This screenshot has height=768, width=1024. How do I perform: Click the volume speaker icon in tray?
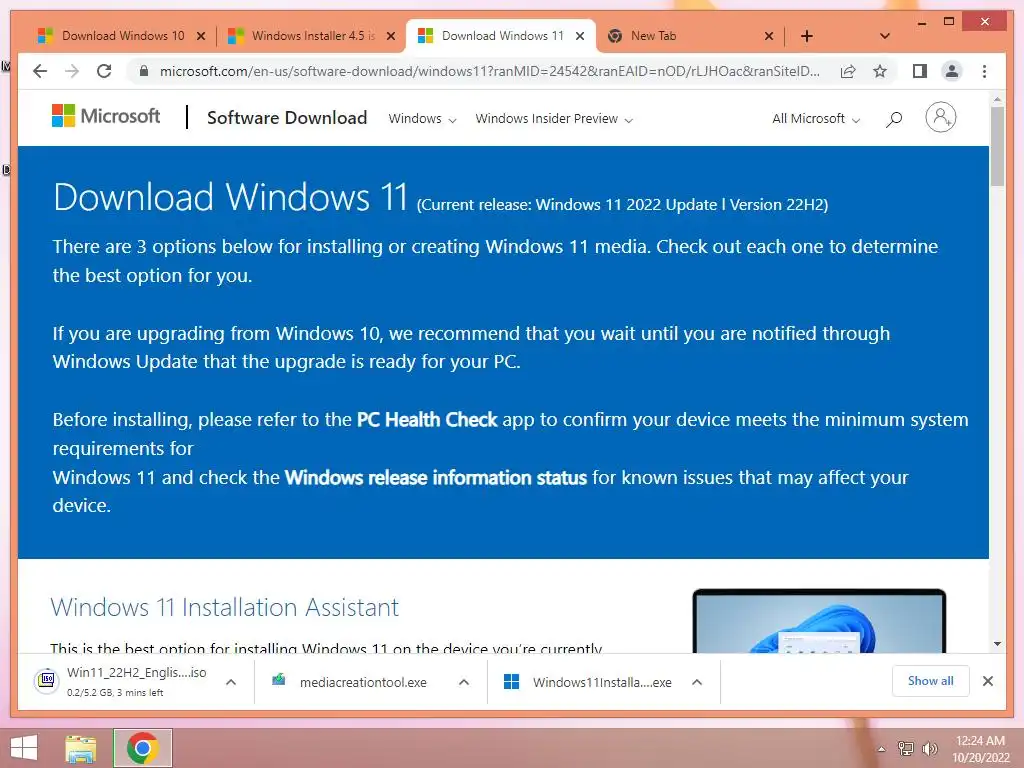click(x=929, y=749)
